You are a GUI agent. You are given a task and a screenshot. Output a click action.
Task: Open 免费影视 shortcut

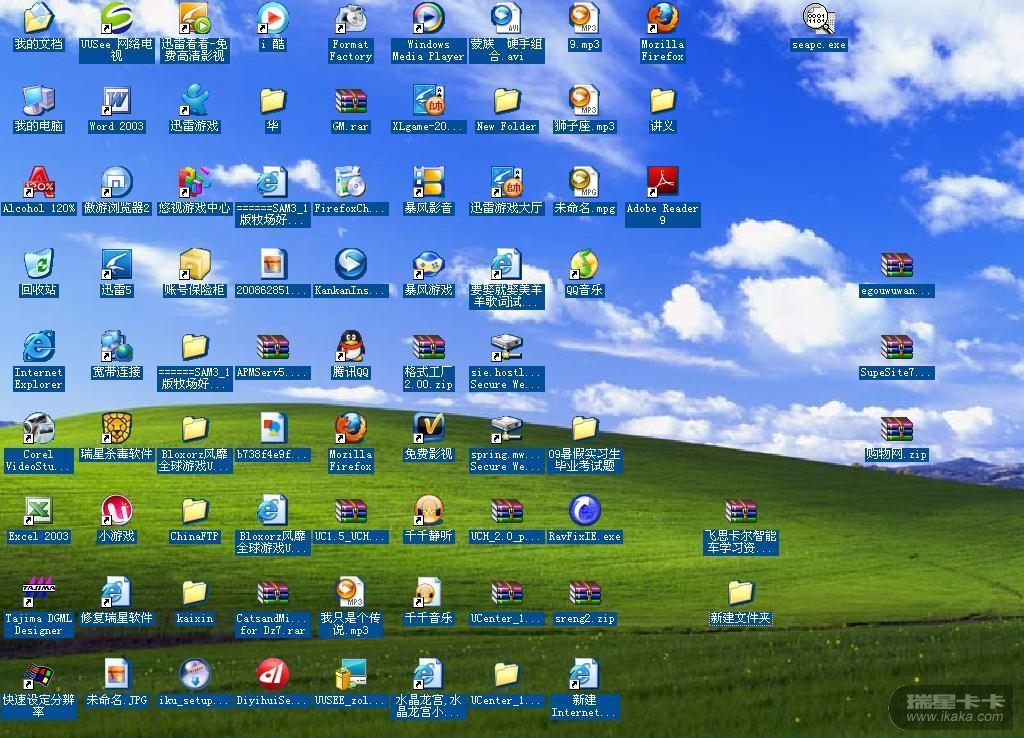tap(428, 428)
